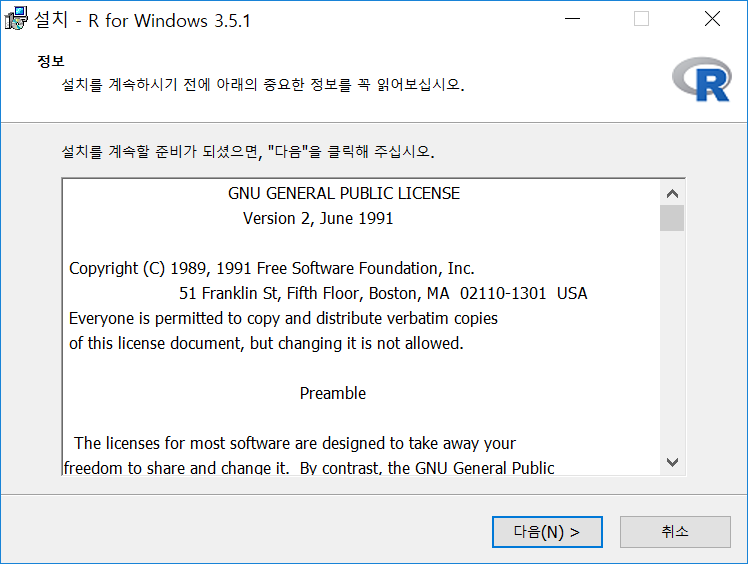Click the '51 Franklin St, Fifth Floor' address line
This screenshot has width=748, height=564.
click(383, 293)
